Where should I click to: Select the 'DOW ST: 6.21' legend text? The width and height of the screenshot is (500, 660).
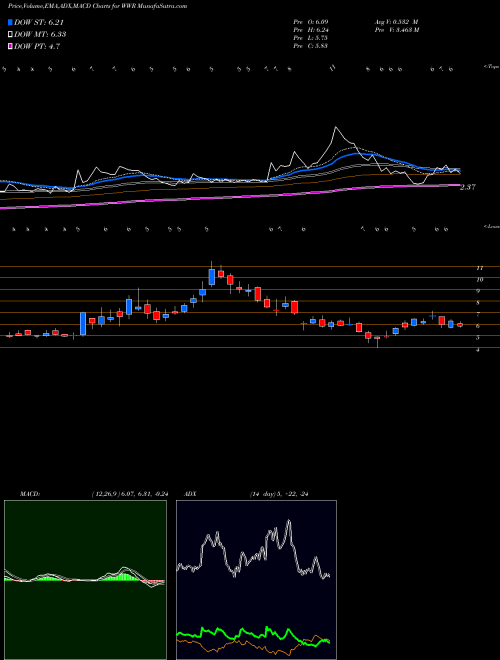tap(39, 23)
